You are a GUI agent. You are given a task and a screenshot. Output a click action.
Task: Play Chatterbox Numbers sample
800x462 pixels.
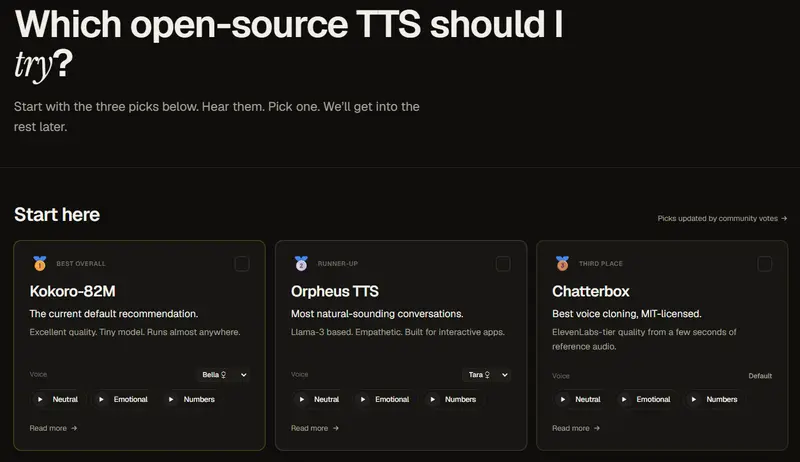tap(714, 399)
